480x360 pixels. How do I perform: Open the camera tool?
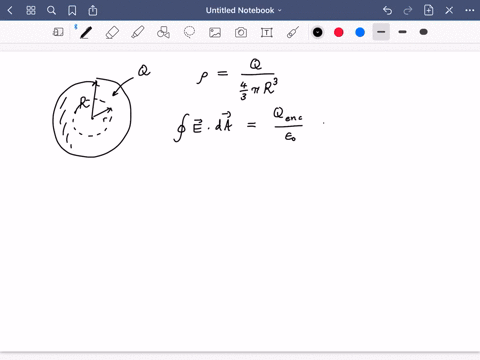[241, 32]
